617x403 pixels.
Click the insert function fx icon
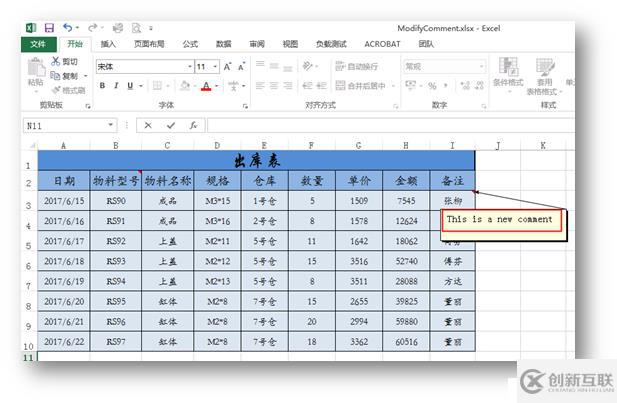click(193, 126)
